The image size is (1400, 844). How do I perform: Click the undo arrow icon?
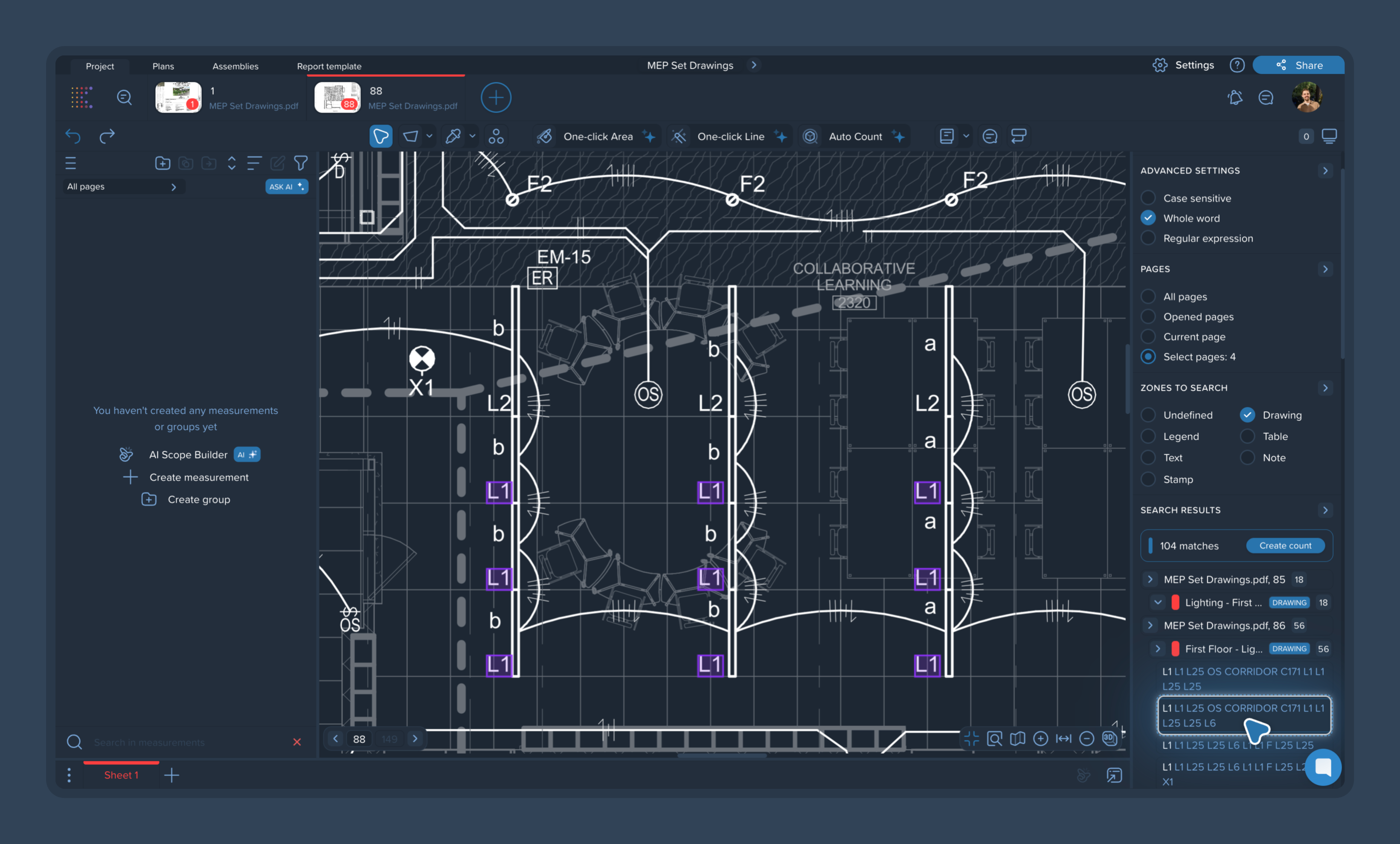point(73,136)
